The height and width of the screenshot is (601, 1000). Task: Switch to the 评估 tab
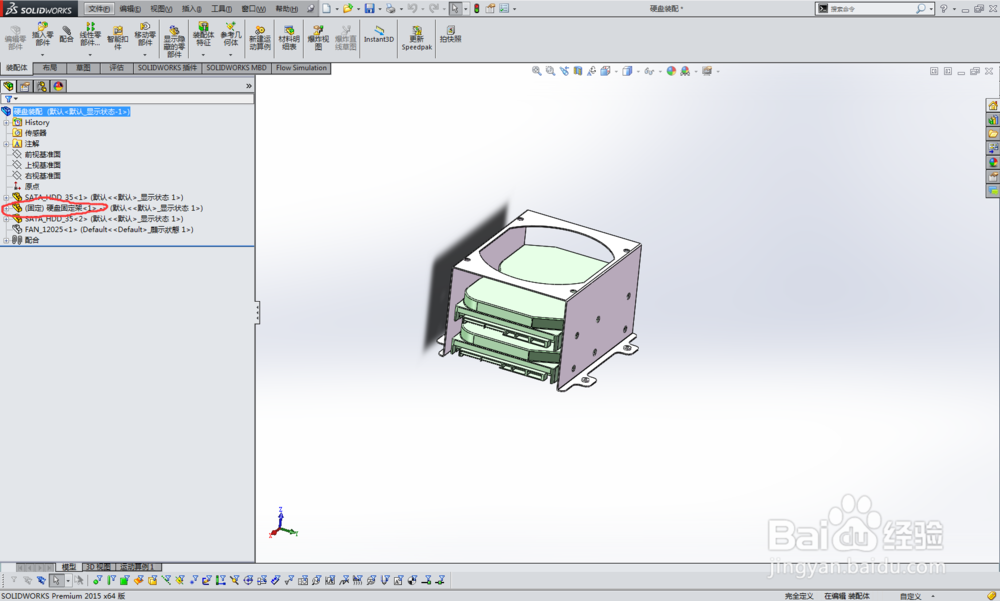pyautogui.click(x=116, y=68)
